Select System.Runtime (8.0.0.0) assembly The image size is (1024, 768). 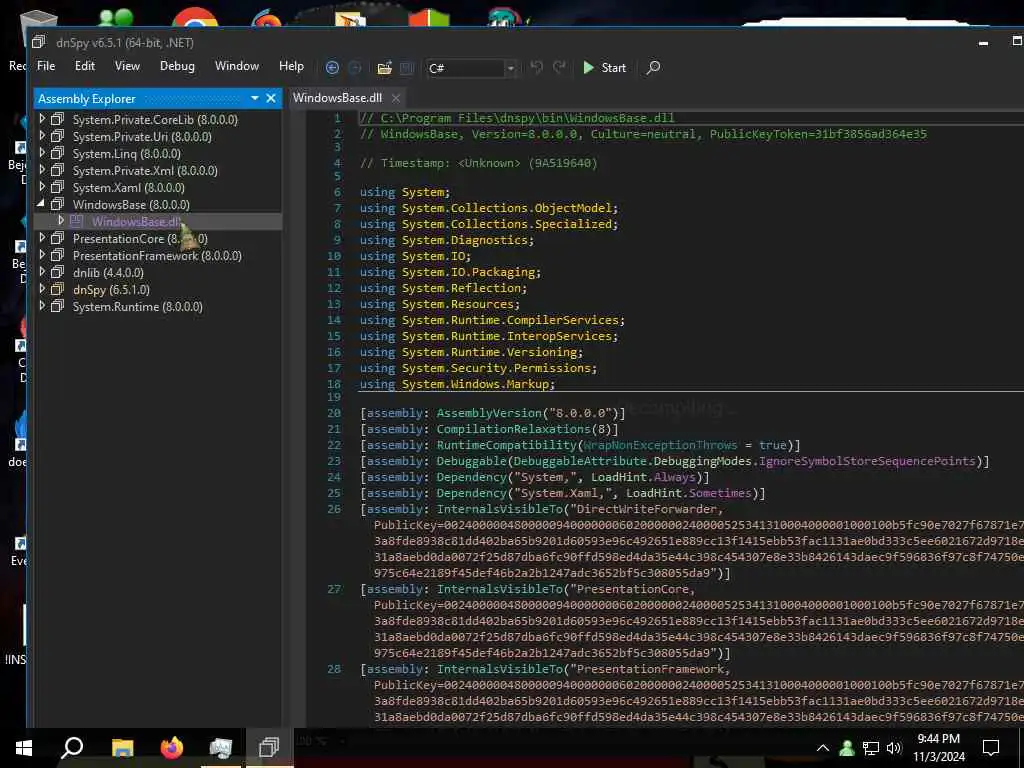pyautogui.click(x=137, y=306)
